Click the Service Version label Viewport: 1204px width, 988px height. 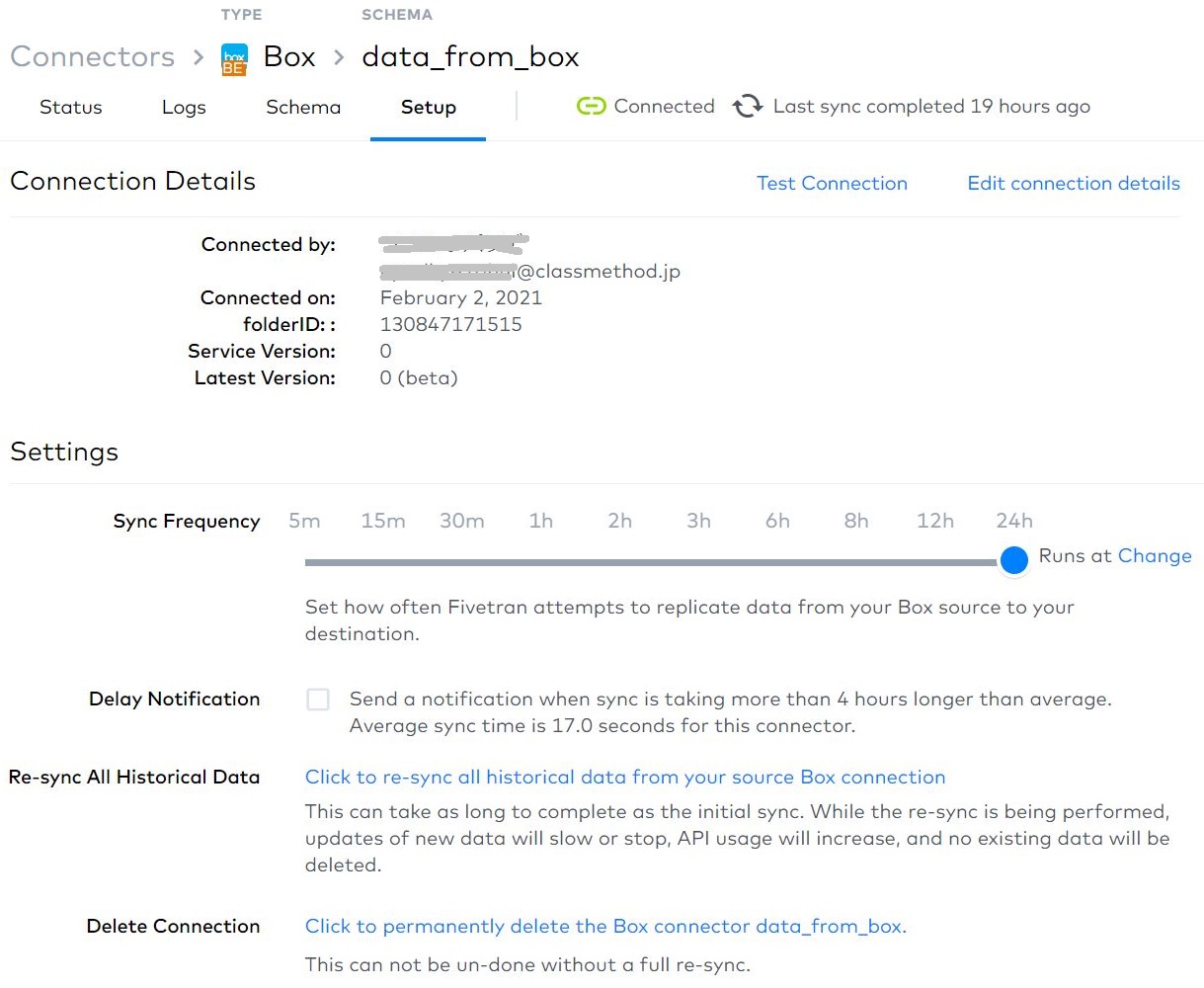(x=262, y=351)
